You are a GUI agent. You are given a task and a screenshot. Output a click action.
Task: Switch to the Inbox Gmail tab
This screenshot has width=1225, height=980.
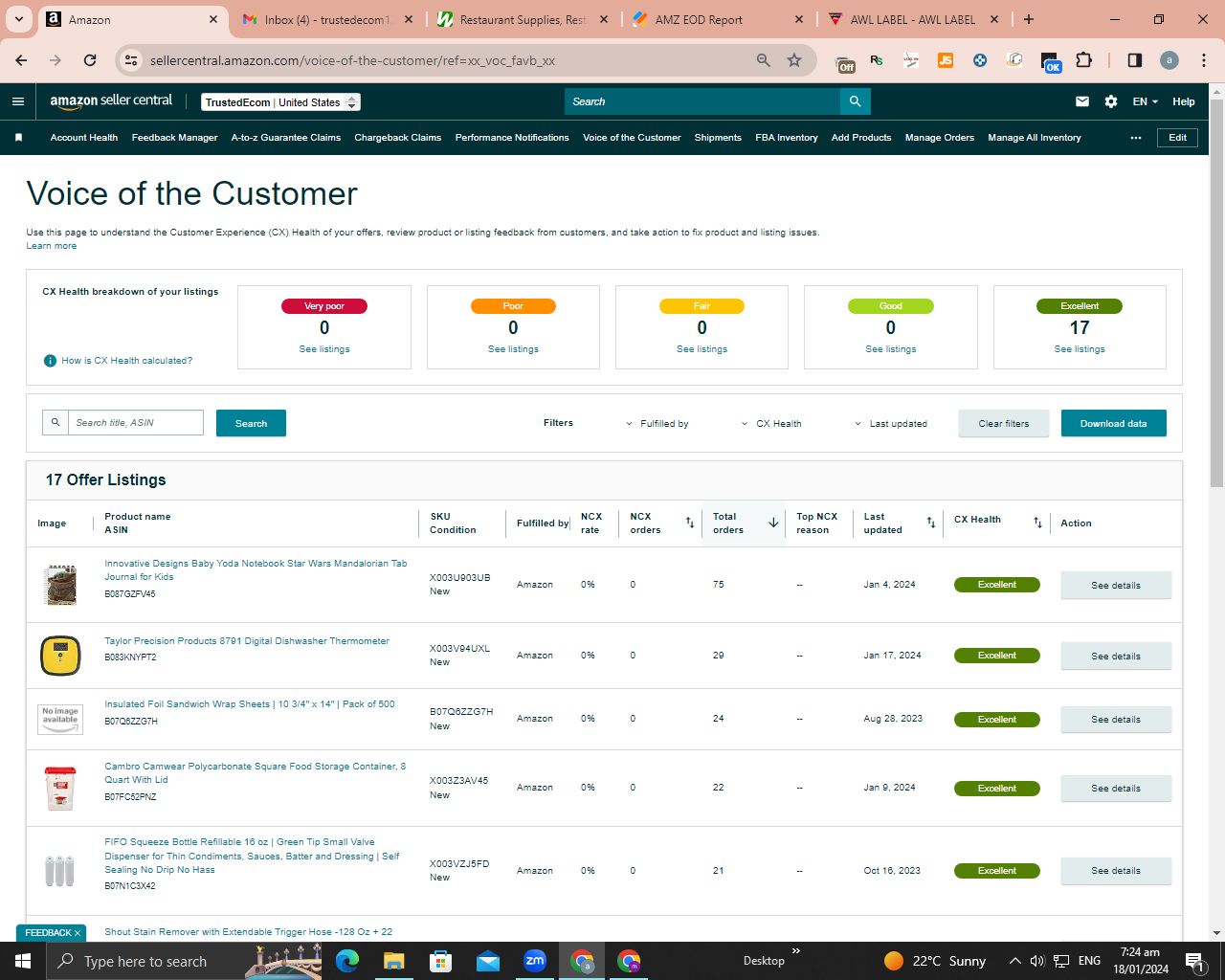click(x=326, y=19)
